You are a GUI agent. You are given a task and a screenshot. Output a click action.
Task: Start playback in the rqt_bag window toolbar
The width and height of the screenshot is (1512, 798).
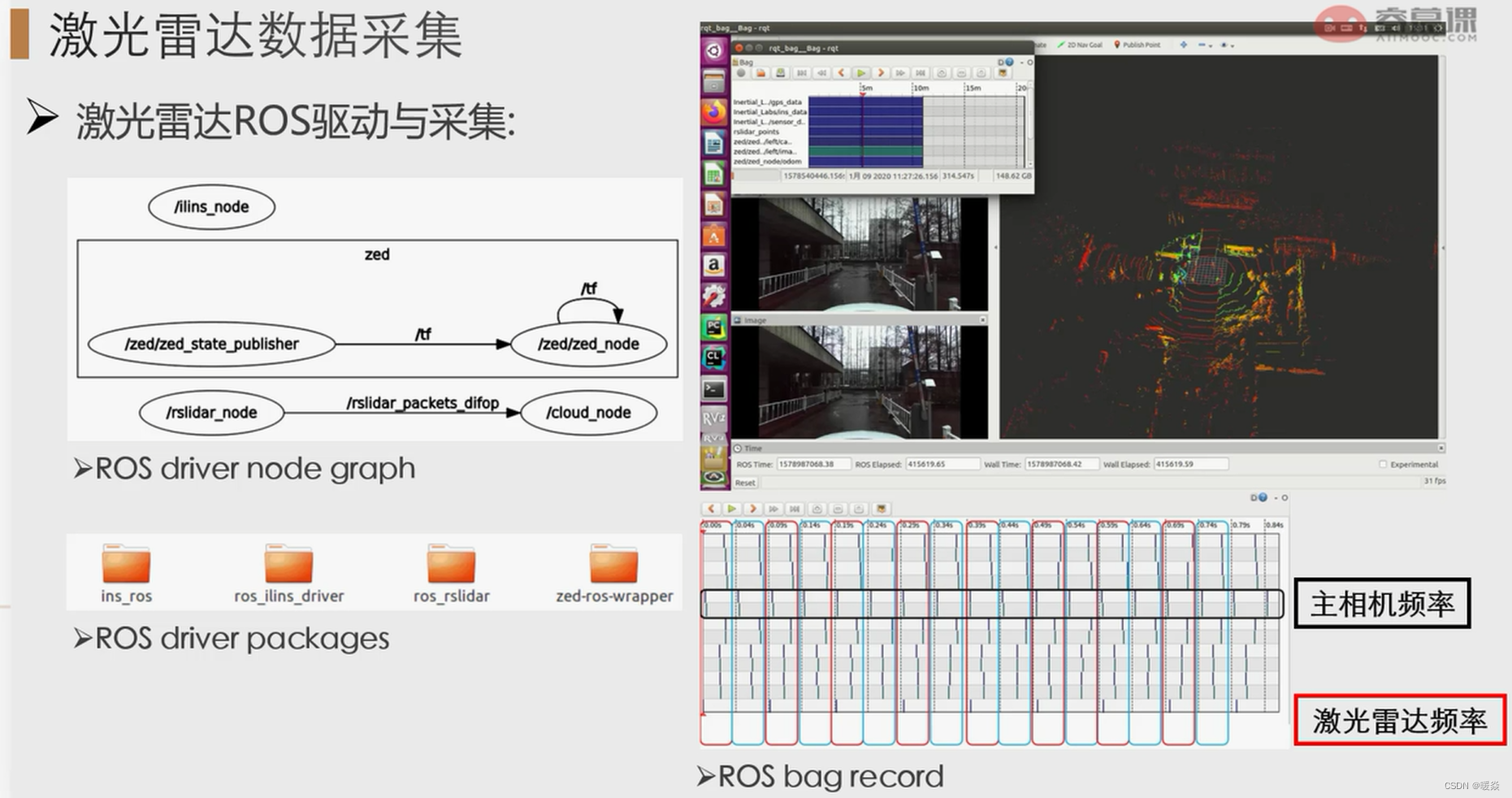coord(861,73)
